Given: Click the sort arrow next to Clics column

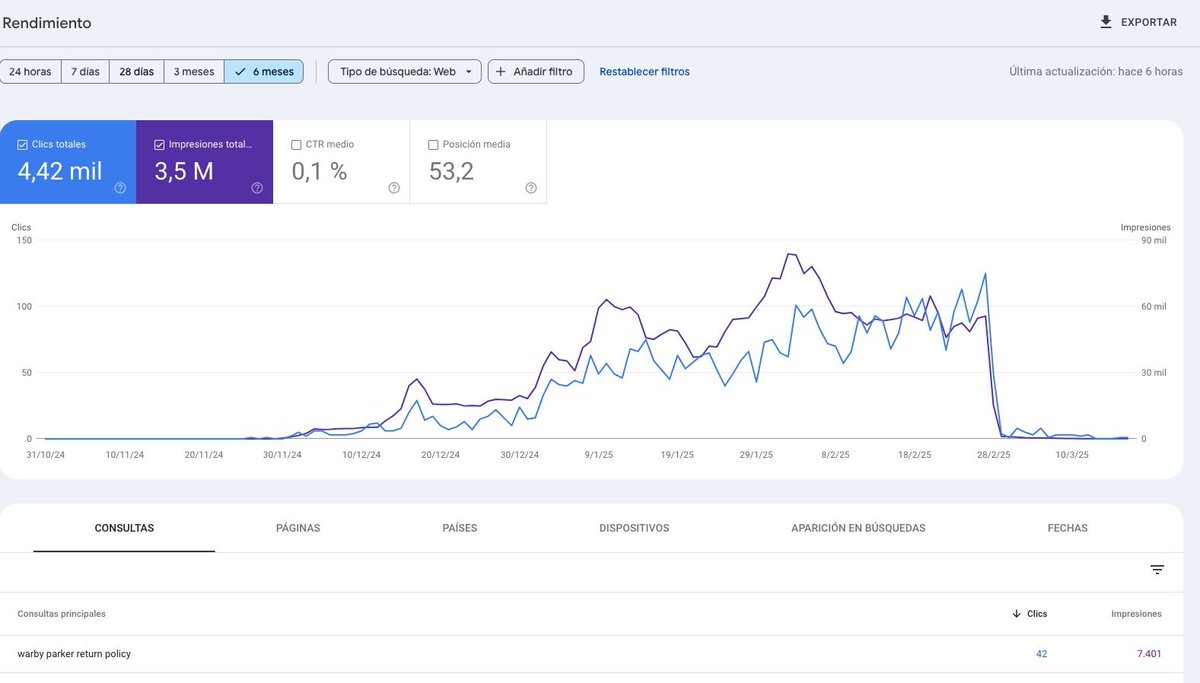Looking at the screenshot, I should pyautogui.click(x=1018, y=613).
